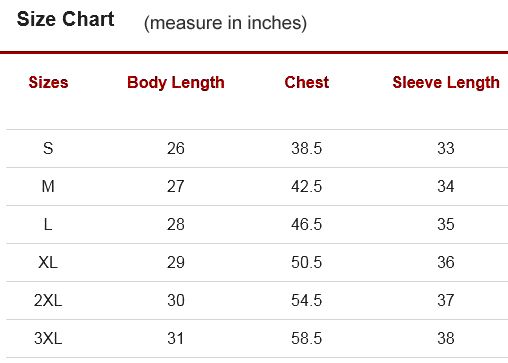Click sleeve length value 38
Viewport: 508px width, 363px height.
point(446,338)
